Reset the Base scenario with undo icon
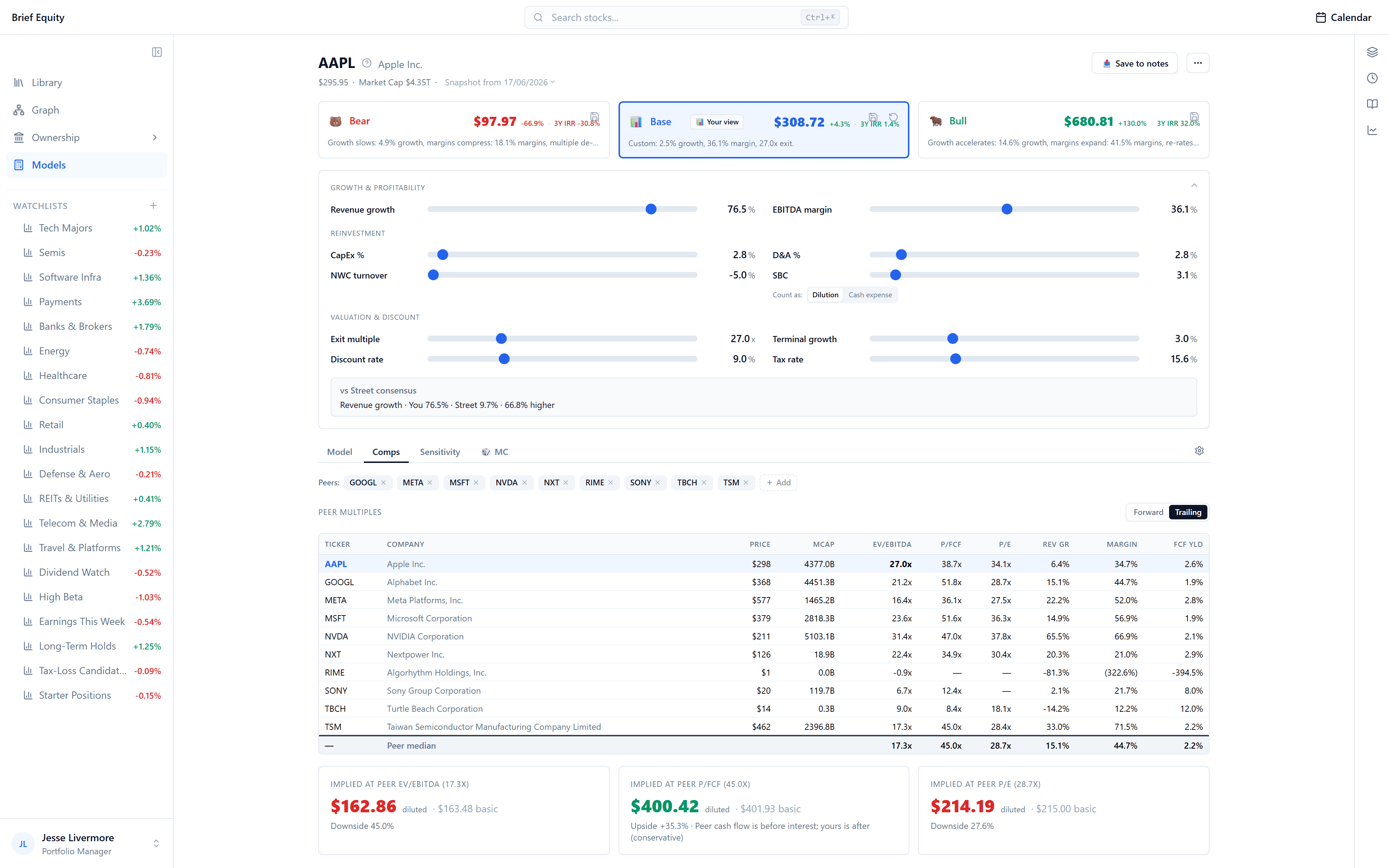 click(x=893, y=117)
